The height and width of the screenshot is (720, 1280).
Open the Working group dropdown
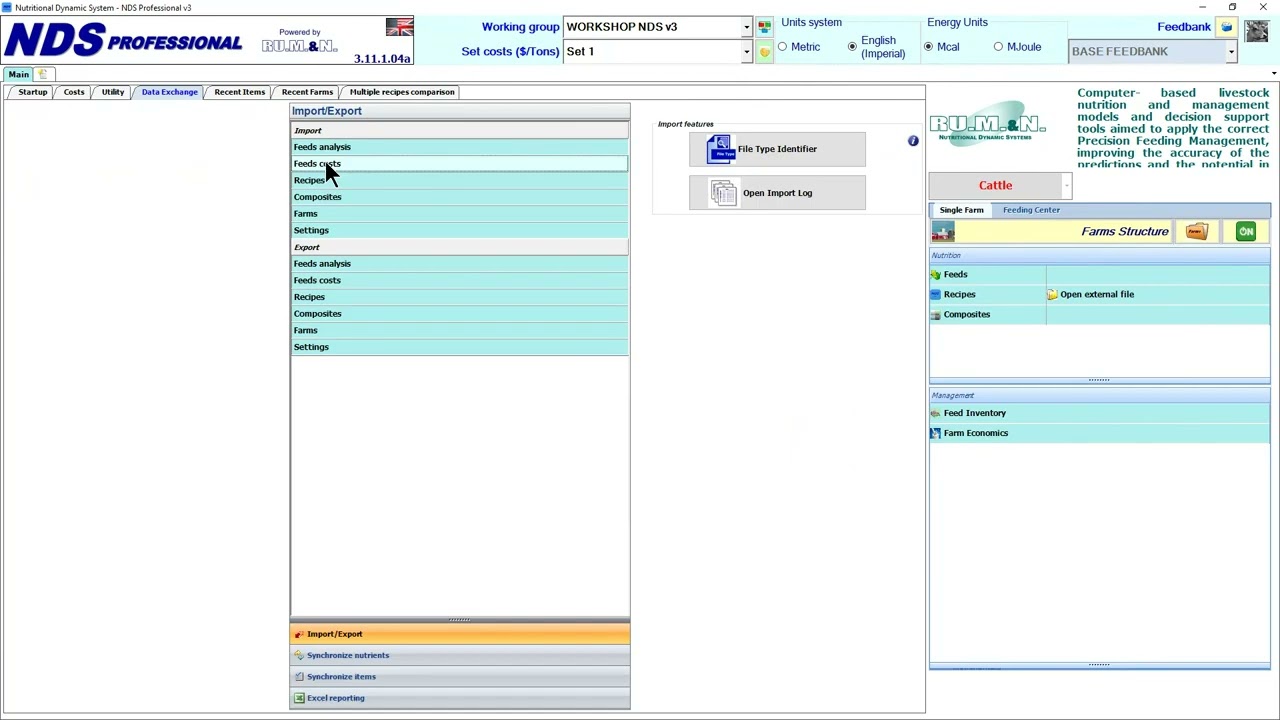(746, 27)
